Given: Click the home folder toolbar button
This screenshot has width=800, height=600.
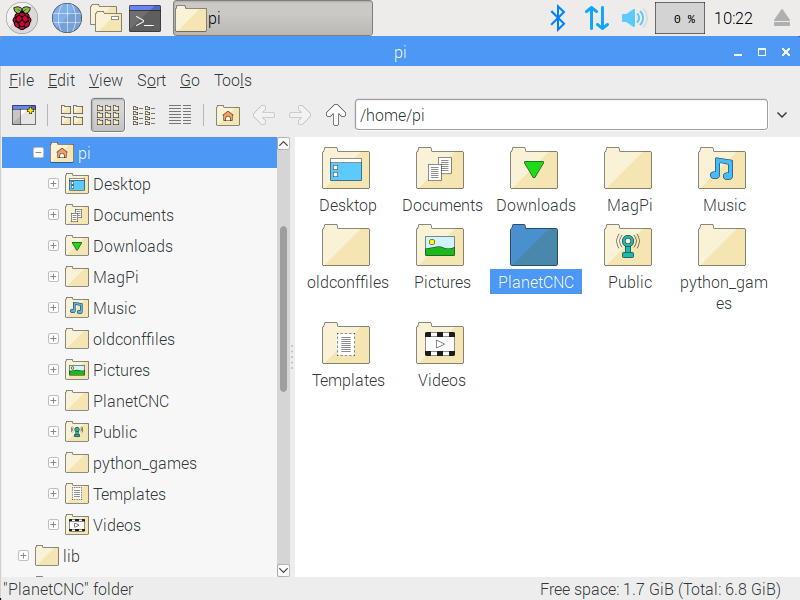Looking at the screenshot, I should (x=228, y=115).
